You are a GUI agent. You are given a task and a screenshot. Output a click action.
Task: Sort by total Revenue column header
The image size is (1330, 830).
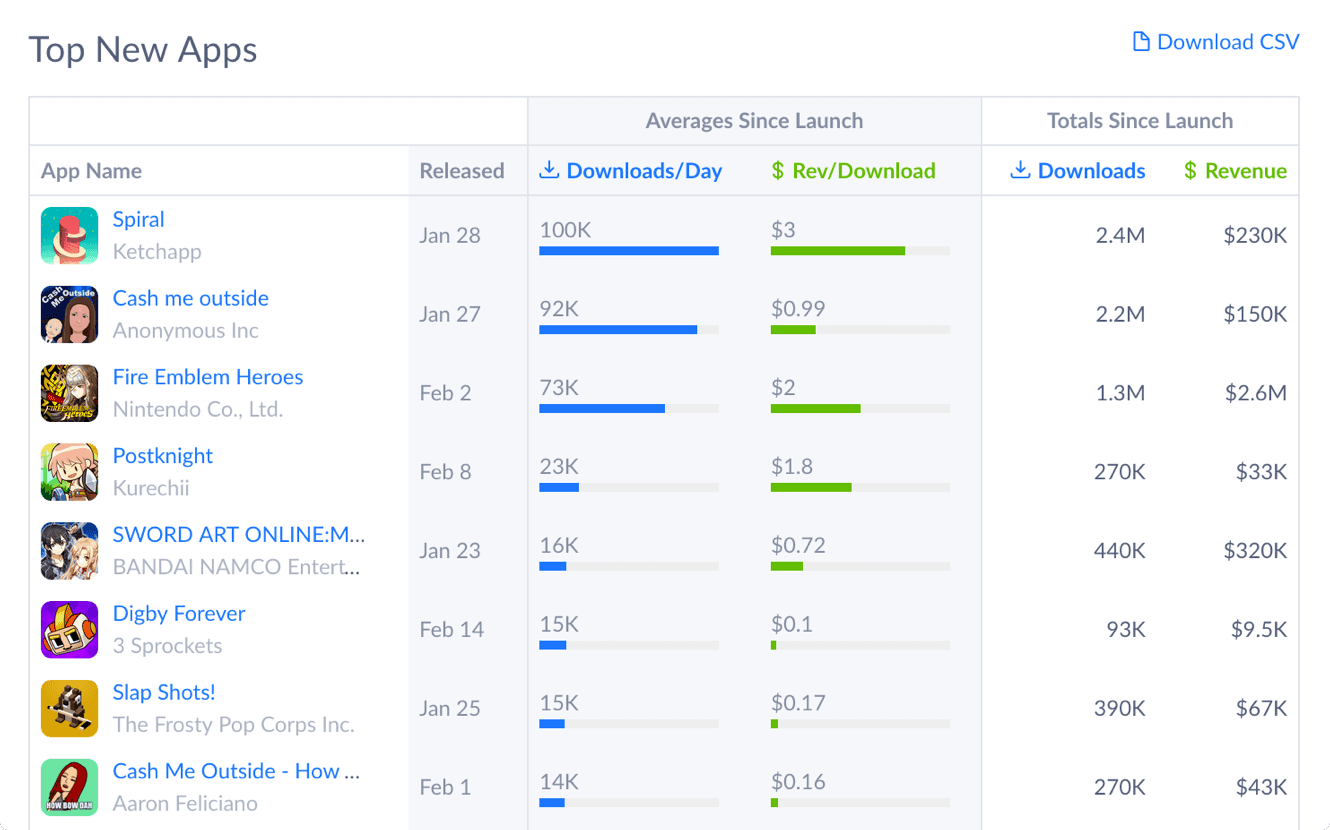click(1236, 171)
